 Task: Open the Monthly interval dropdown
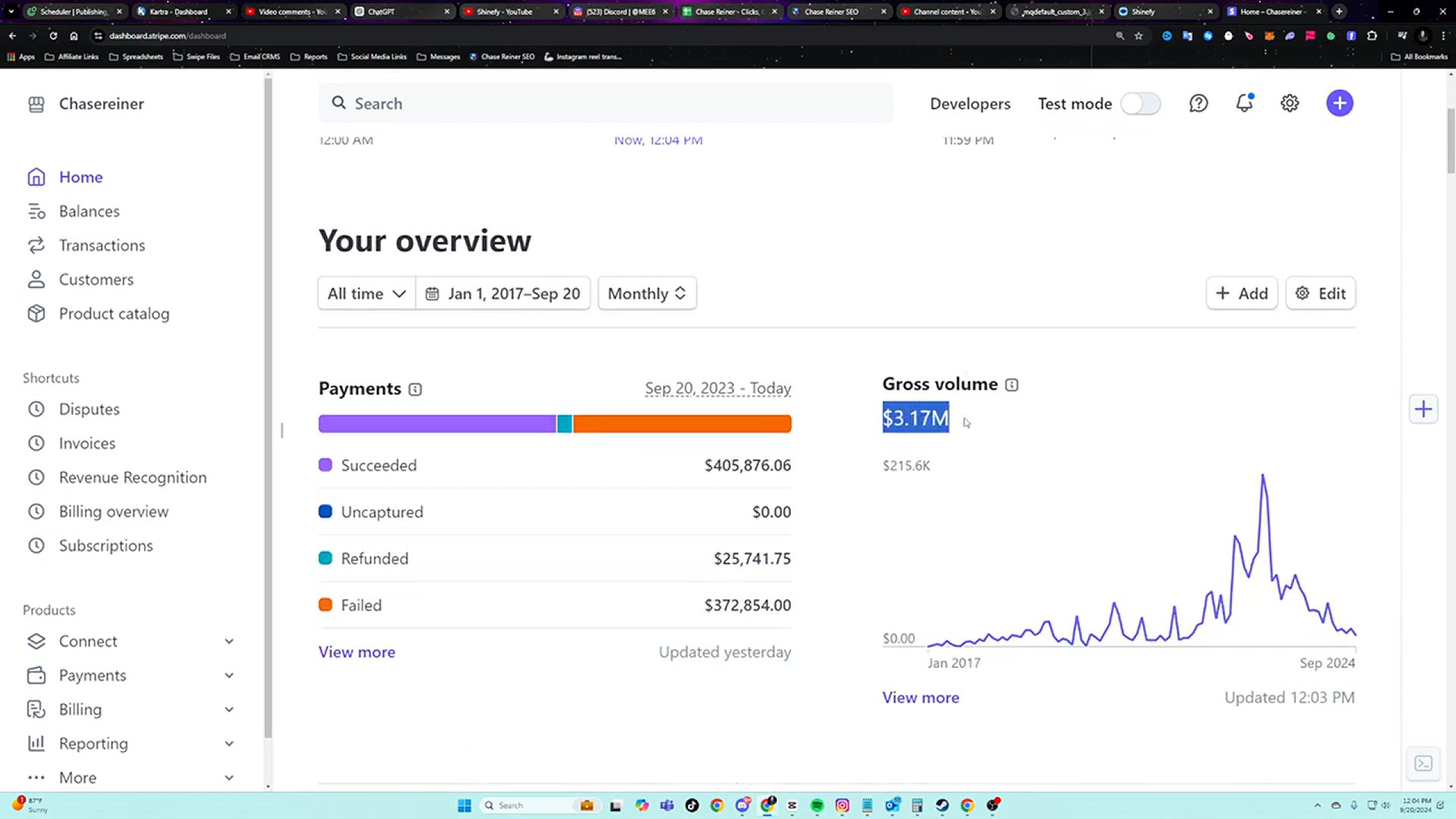point(647,293)
